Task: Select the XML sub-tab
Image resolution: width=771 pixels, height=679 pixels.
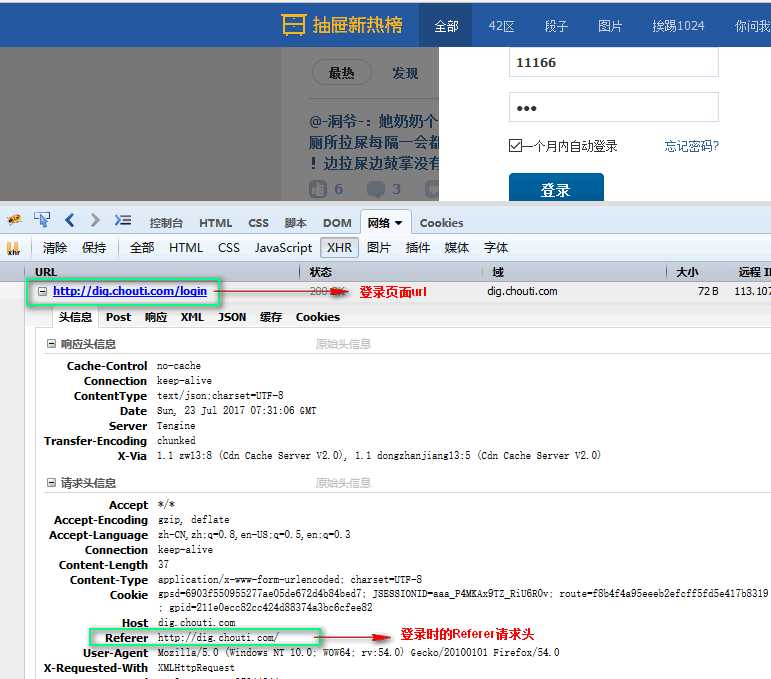Action: (192, 317)
